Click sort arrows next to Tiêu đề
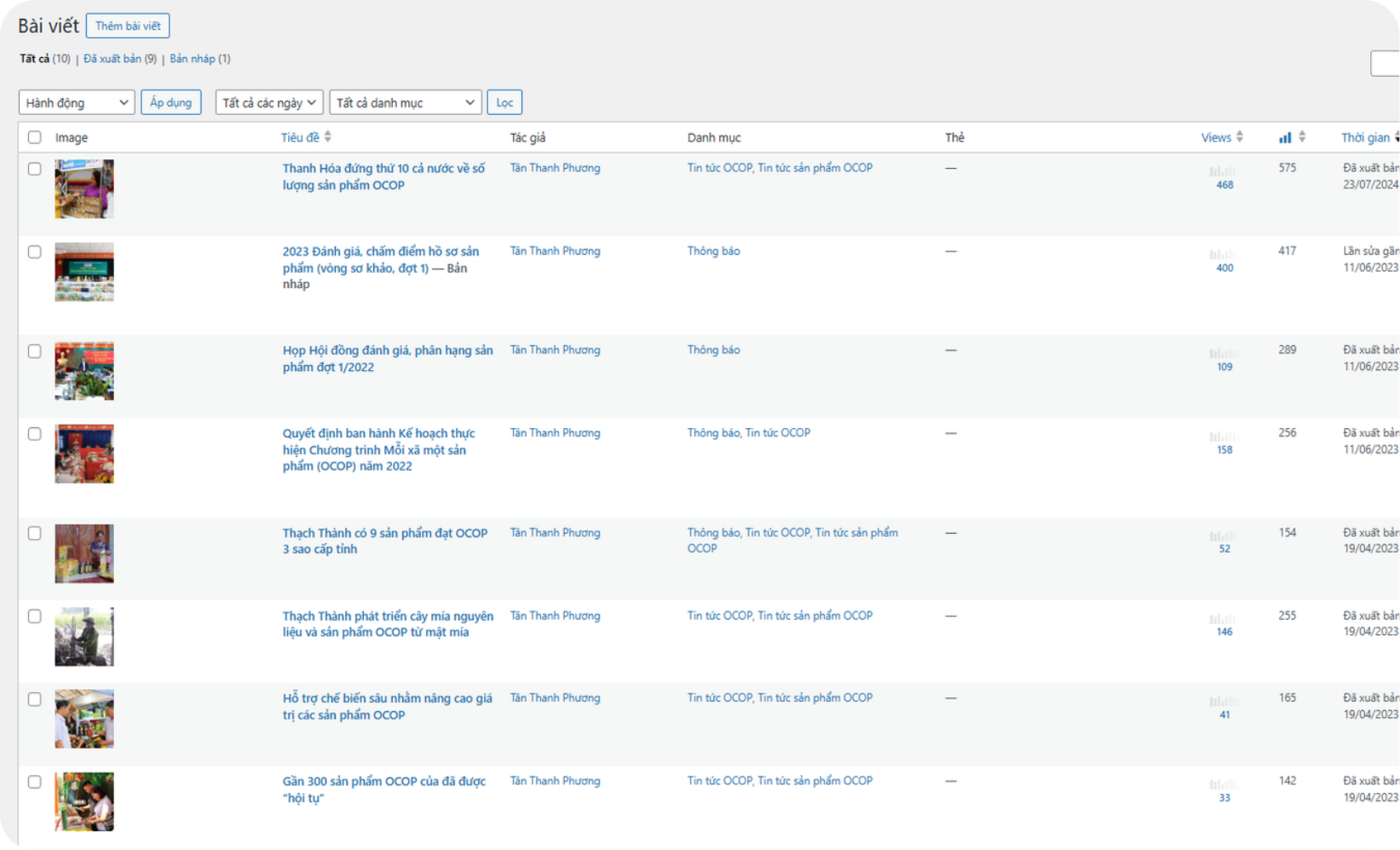The width and height of the screenshot is (1400, 850). coord(327,137)
